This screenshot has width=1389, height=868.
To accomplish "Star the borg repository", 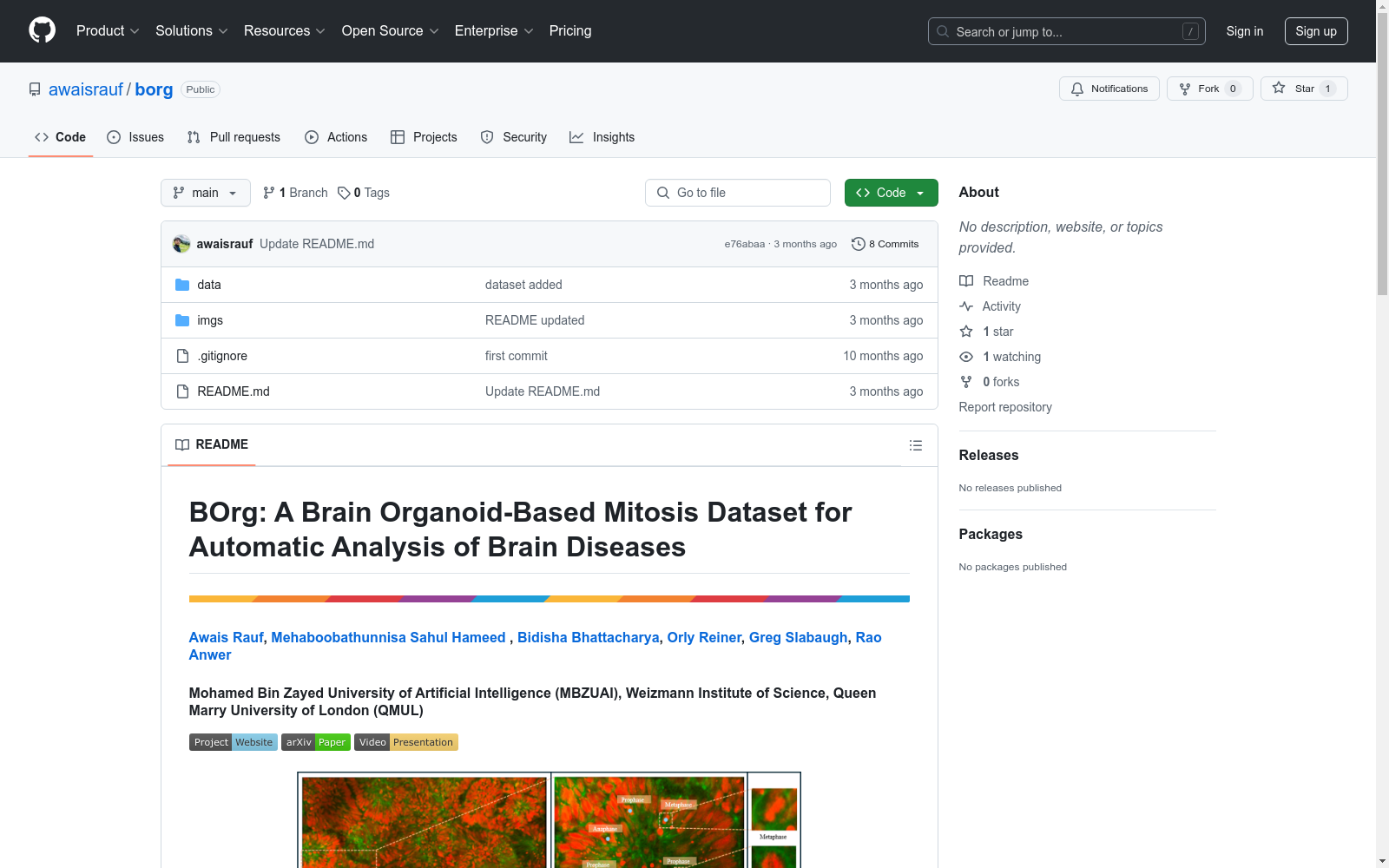I will point(1304,89).
